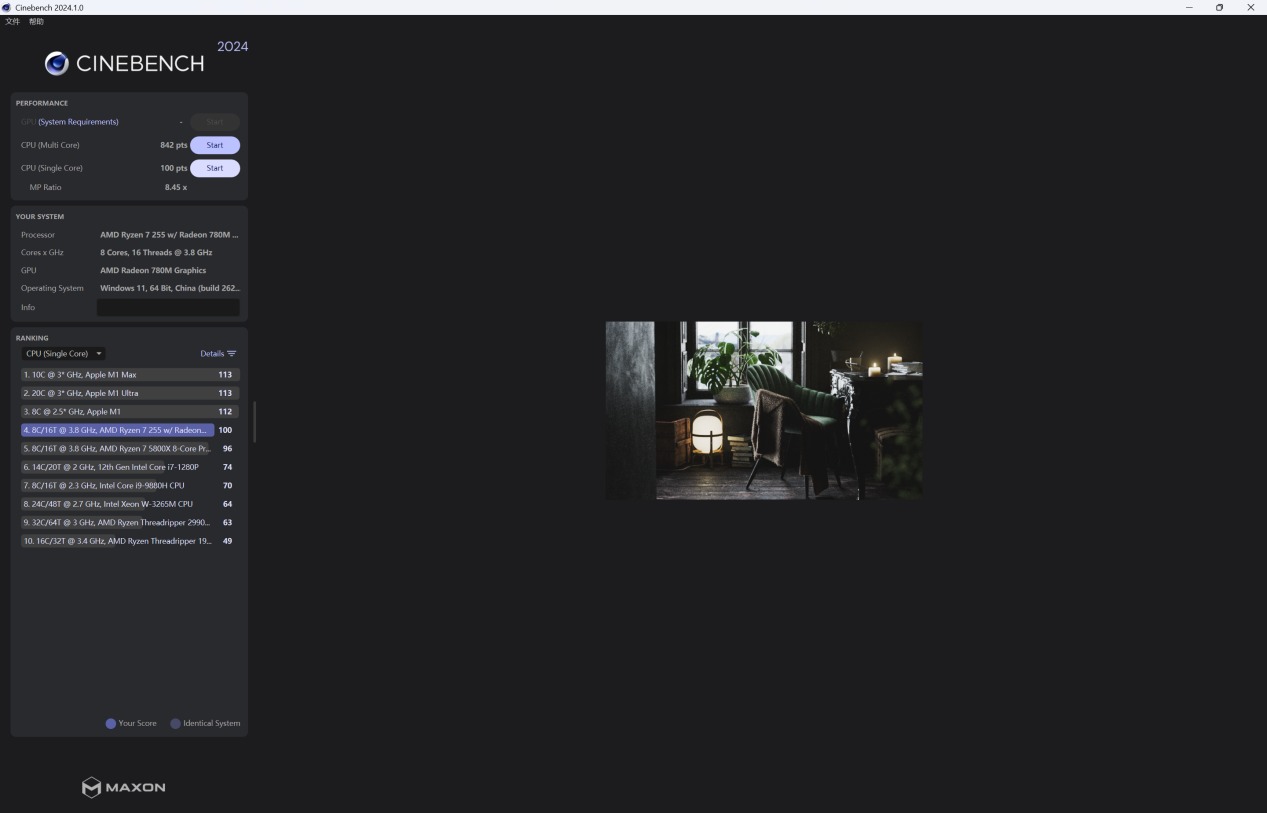Click the Info text input field

point(168,307)
